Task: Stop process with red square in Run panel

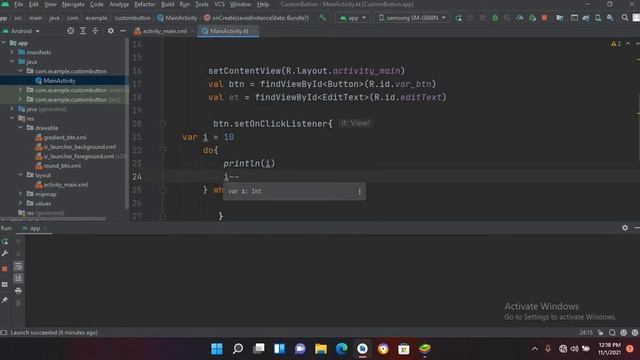Action: [x=5, y=269]
